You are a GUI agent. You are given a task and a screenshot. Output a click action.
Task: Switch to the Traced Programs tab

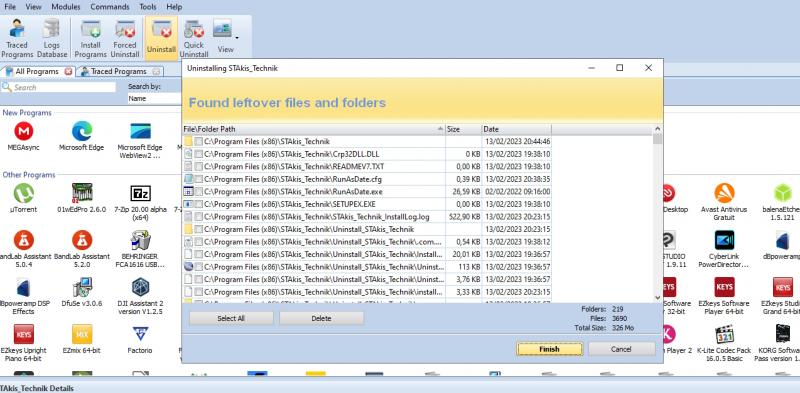(x=119, y=71)
